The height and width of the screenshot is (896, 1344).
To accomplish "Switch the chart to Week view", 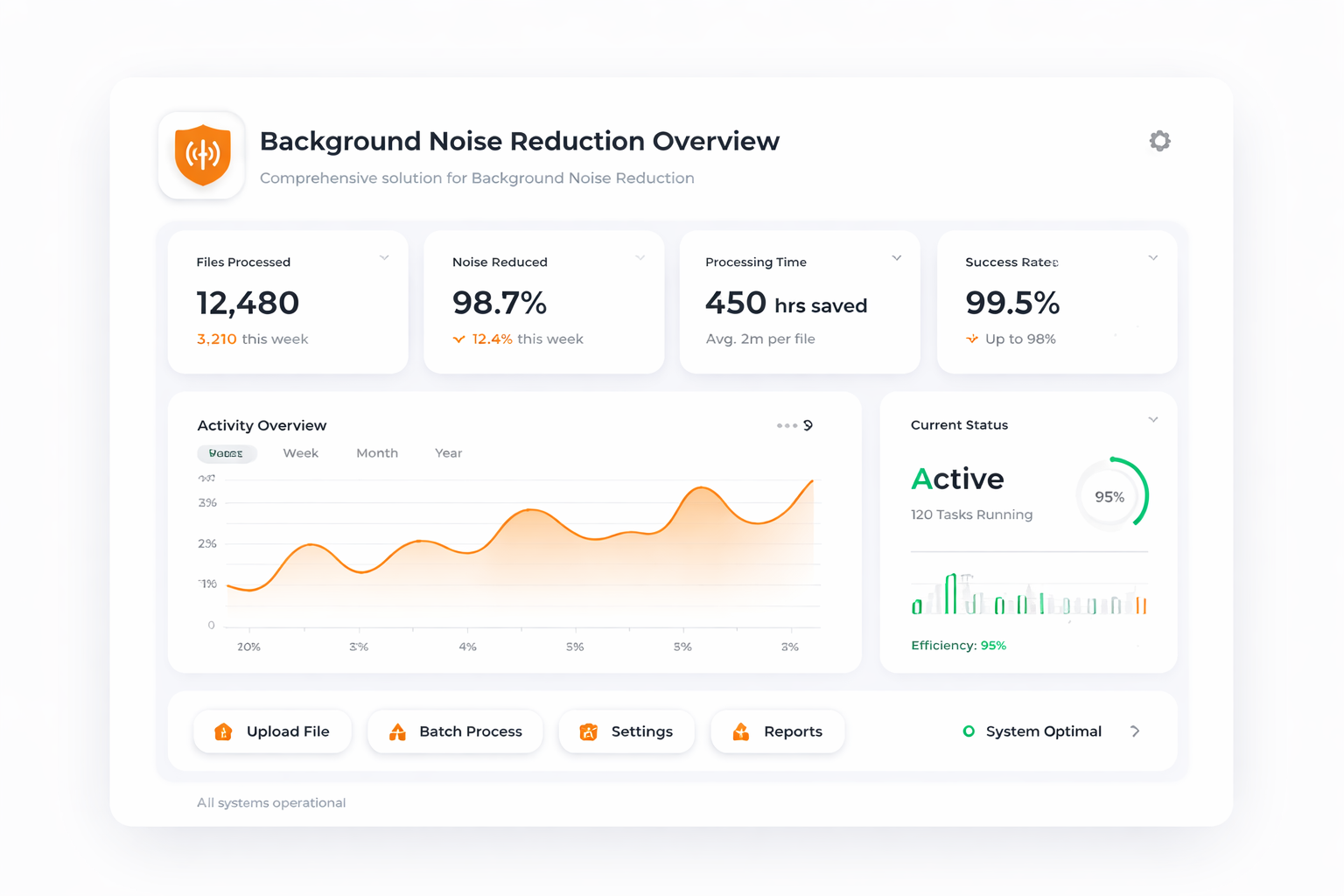I will pos(300,453).
